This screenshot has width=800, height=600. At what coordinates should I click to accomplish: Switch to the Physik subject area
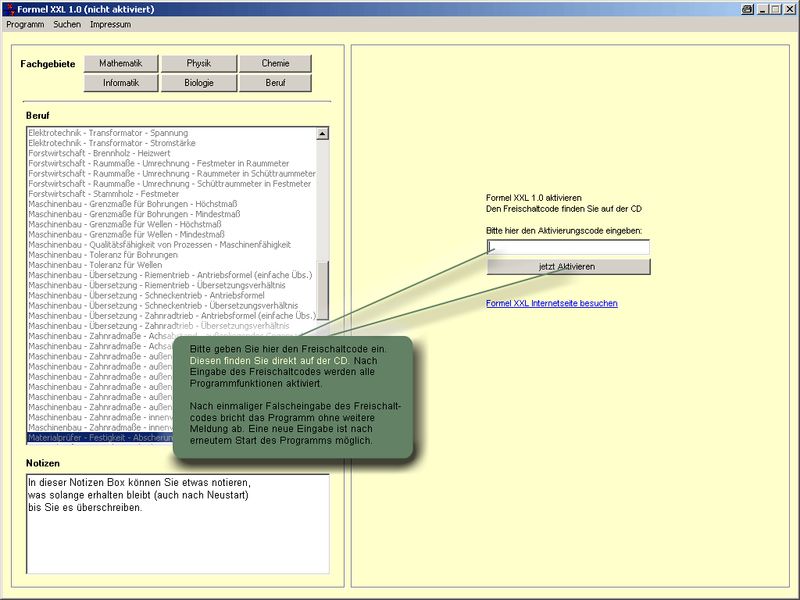[198, 63]
